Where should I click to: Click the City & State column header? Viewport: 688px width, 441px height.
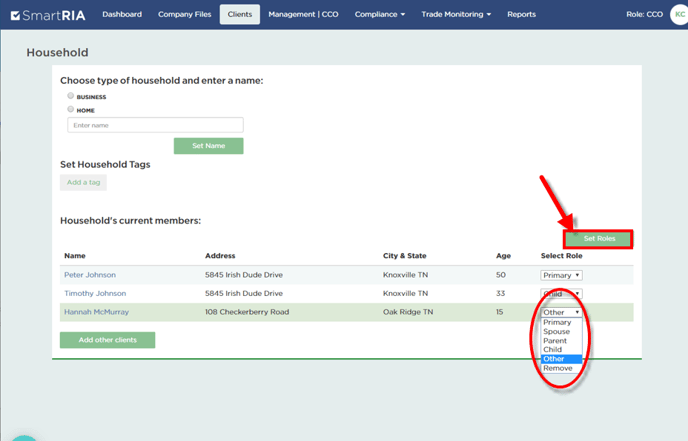tap(405, 256)
